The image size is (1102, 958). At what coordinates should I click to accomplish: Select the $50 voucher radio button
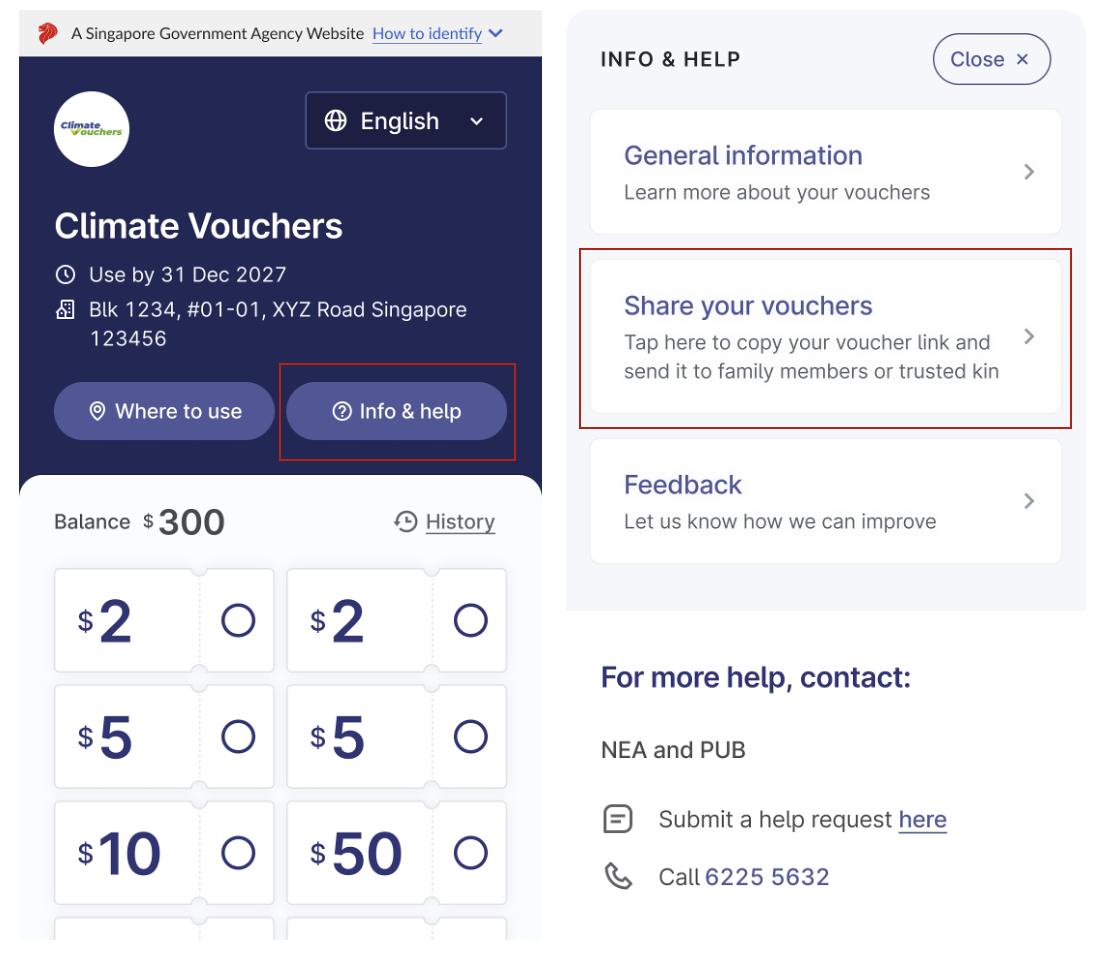(x=470, y=853)
